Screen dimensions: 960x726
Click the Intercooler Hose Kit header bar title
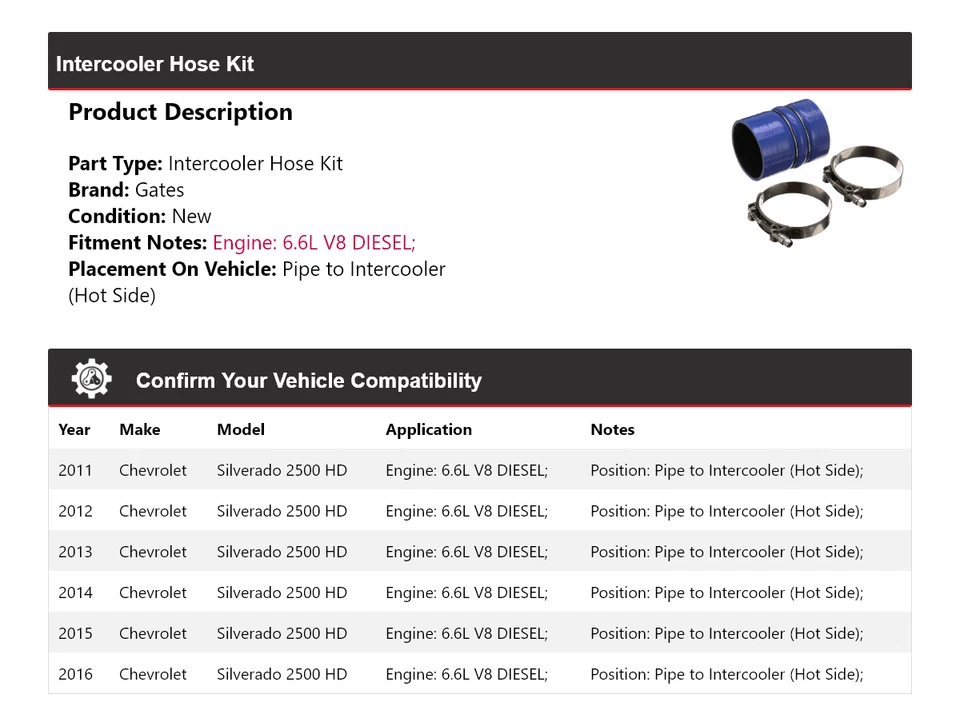click(155, 64)
